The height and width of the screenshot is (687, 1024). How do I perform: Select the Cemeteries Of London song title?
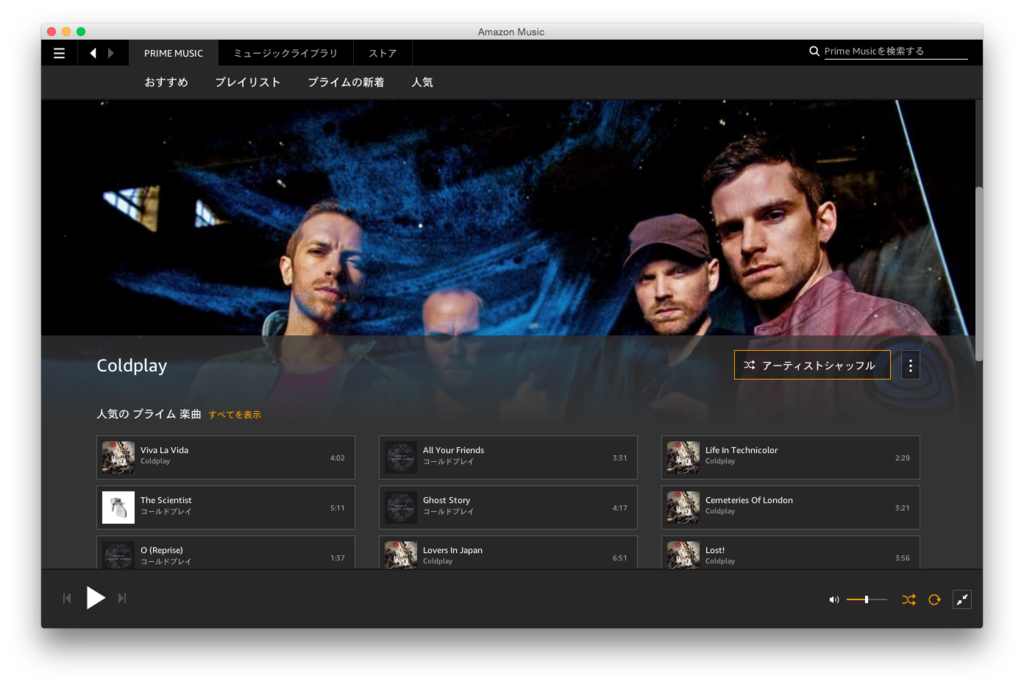(749, 500)
